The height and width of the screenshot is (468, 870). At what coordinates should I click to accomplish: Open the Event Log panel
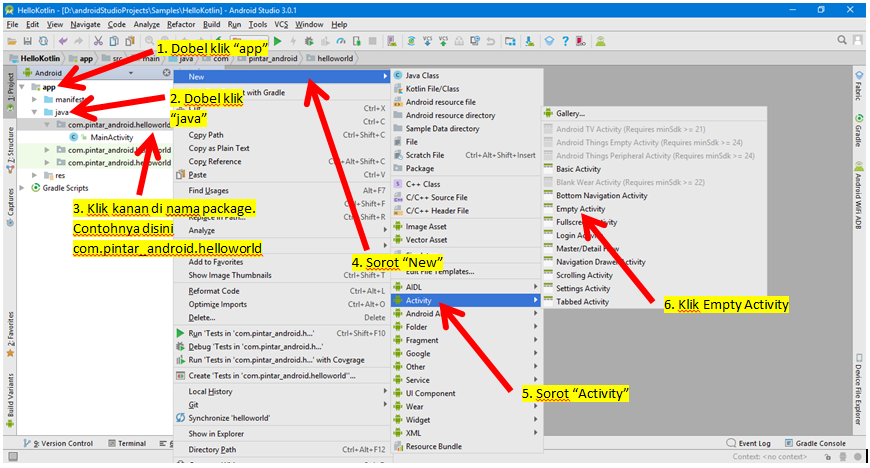point(748,443)
